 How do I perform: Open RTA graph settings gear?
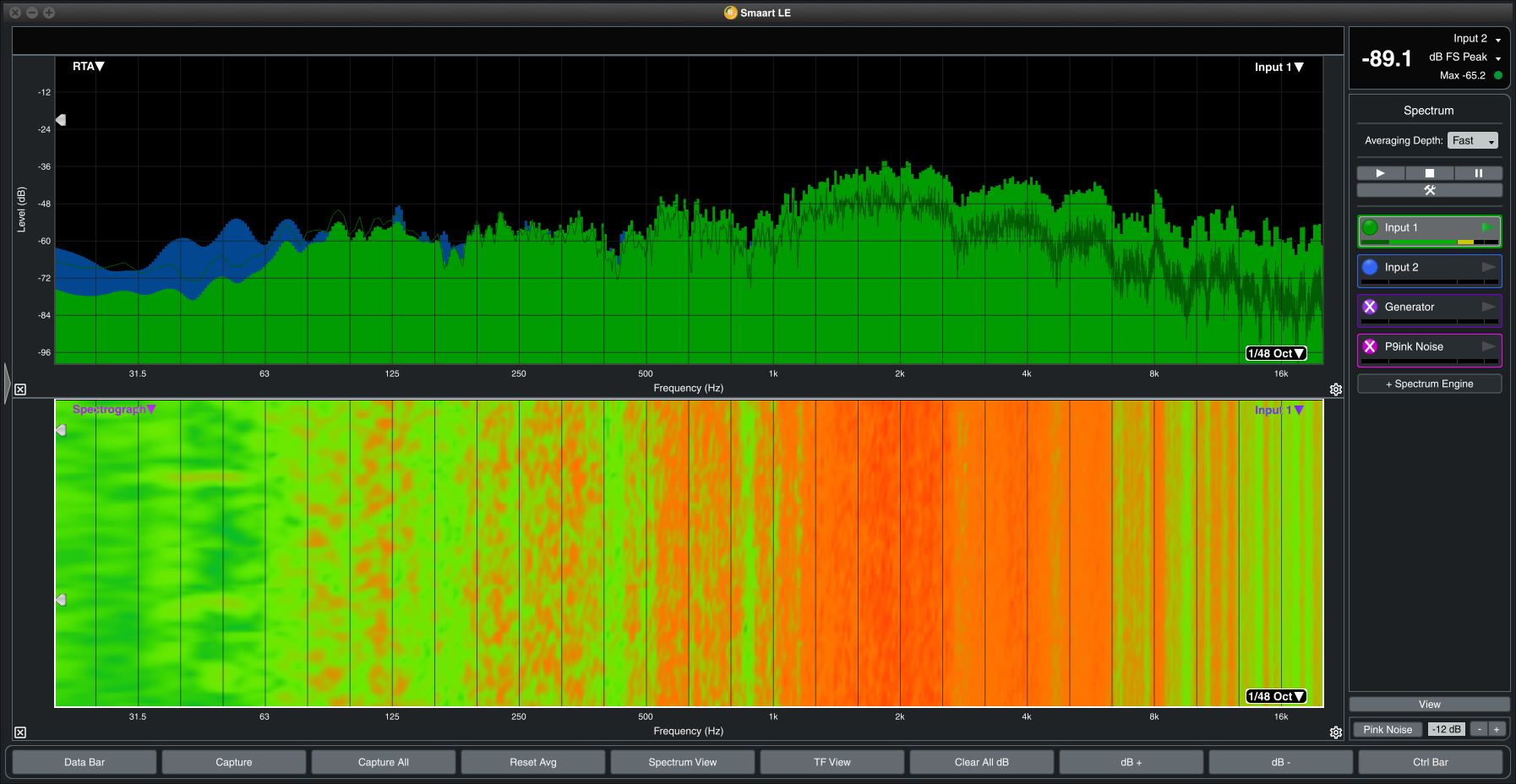point(1336,389)
